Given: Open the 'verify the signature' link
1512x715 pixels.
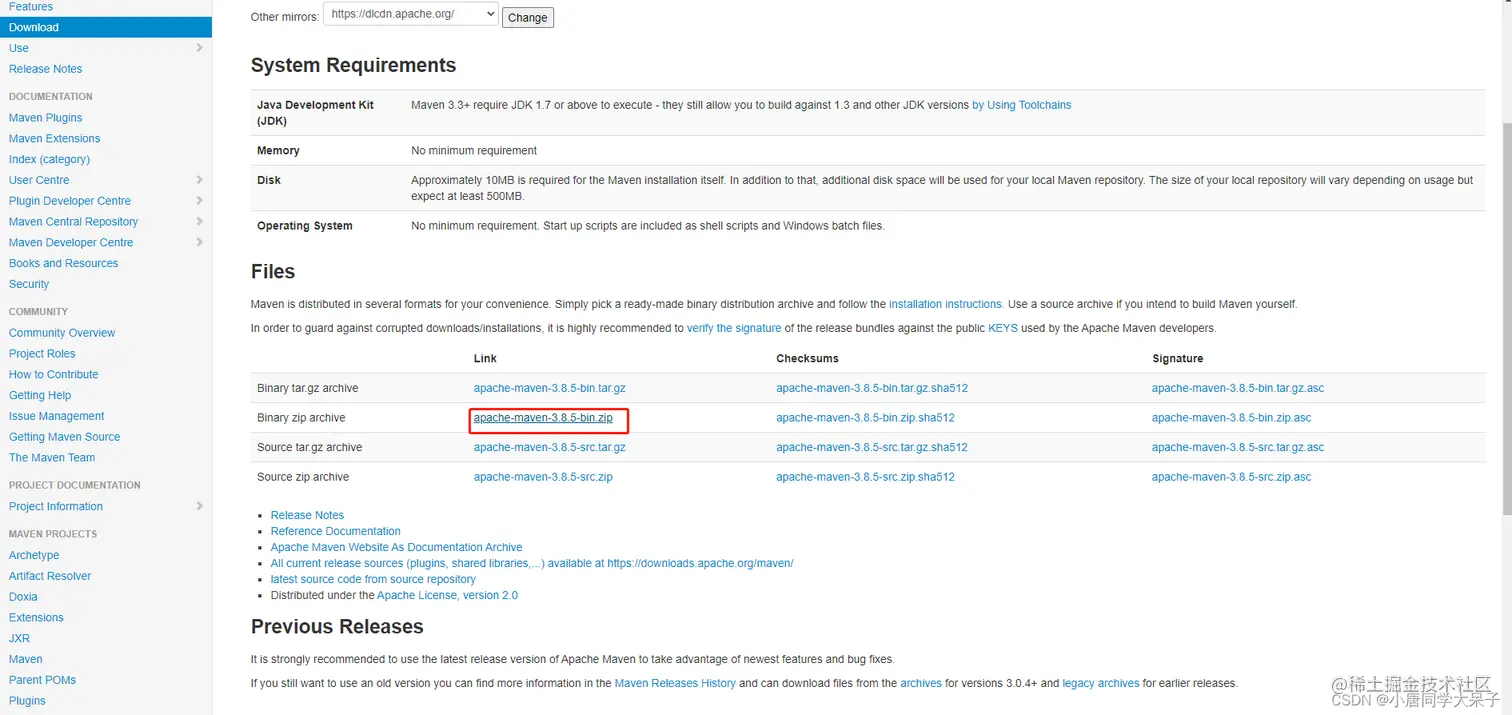Looking at the screenshot, I should coord(734,328).
